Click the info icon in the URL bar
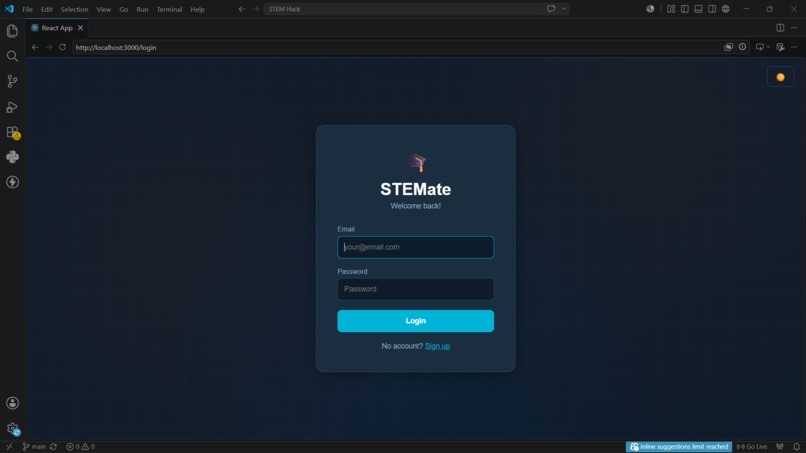Image resolution: width=806 pixels, height=453 pixels. [742, 47]
